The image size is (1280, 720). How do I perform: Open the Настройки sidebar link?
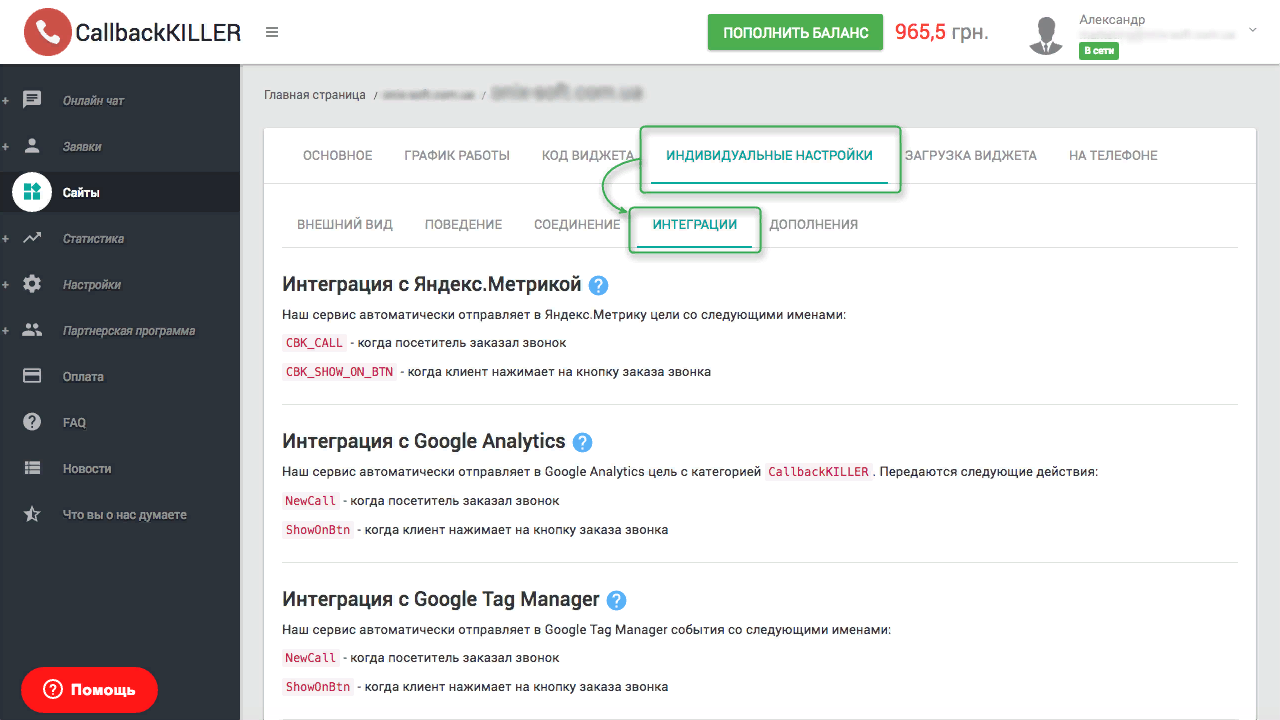[91, 285]
